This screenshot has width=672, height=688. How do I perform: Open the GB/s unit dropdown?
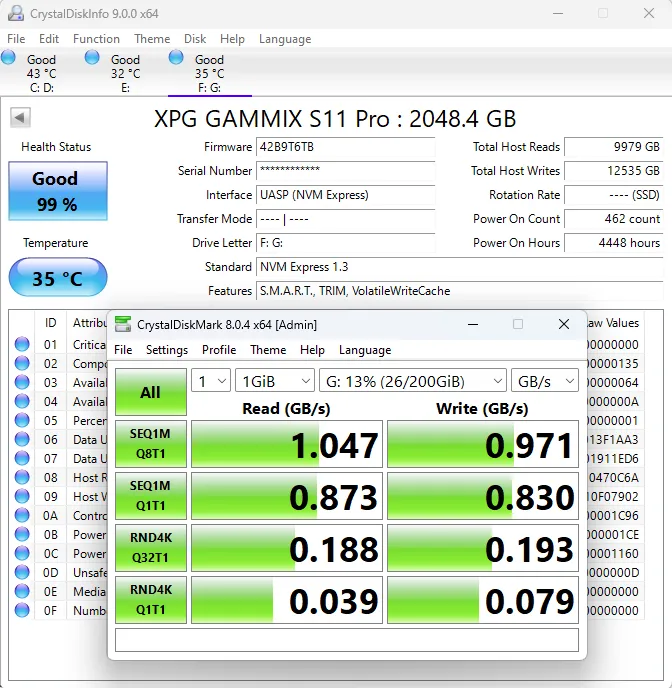tap(544, 381)
